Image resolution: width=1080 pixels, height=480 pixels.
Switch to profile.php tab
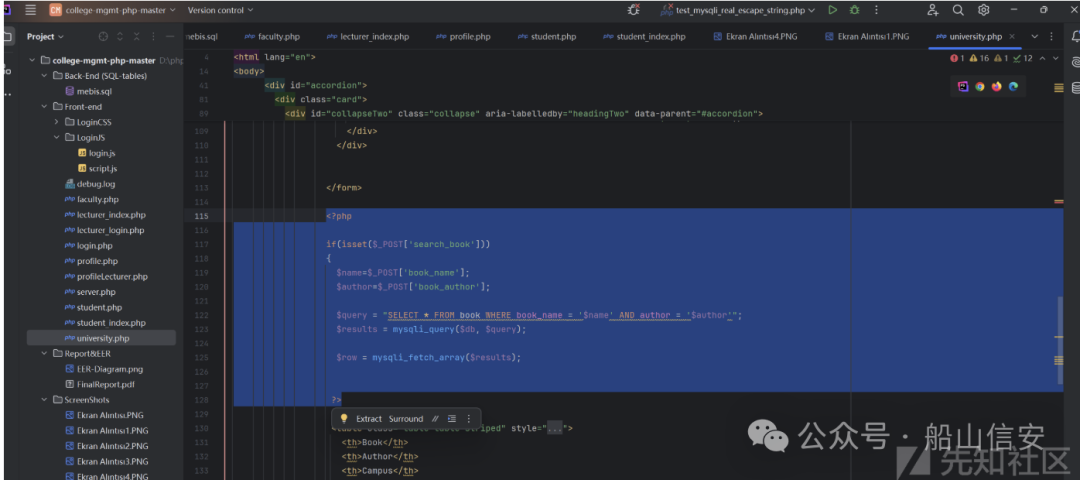pyautogui.click(x=463, y=36)
